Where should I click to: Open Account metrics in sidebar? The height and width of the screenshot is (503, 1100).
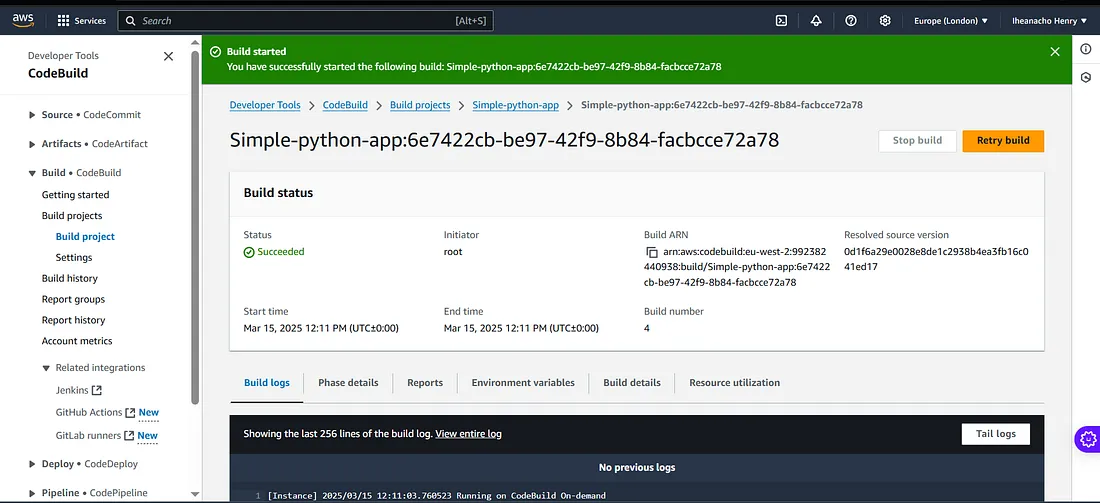pyautogui.click(x=77, y=341)
